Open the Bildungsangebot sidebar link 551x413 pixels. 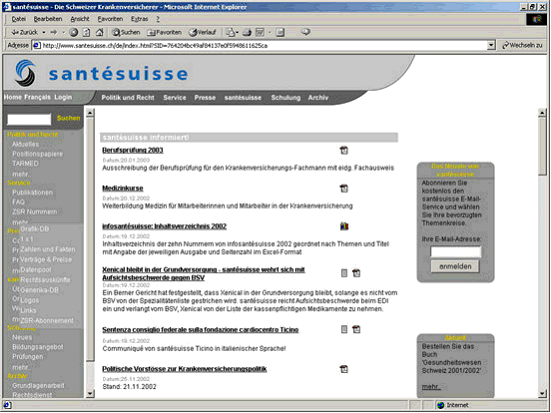point(38,347)
